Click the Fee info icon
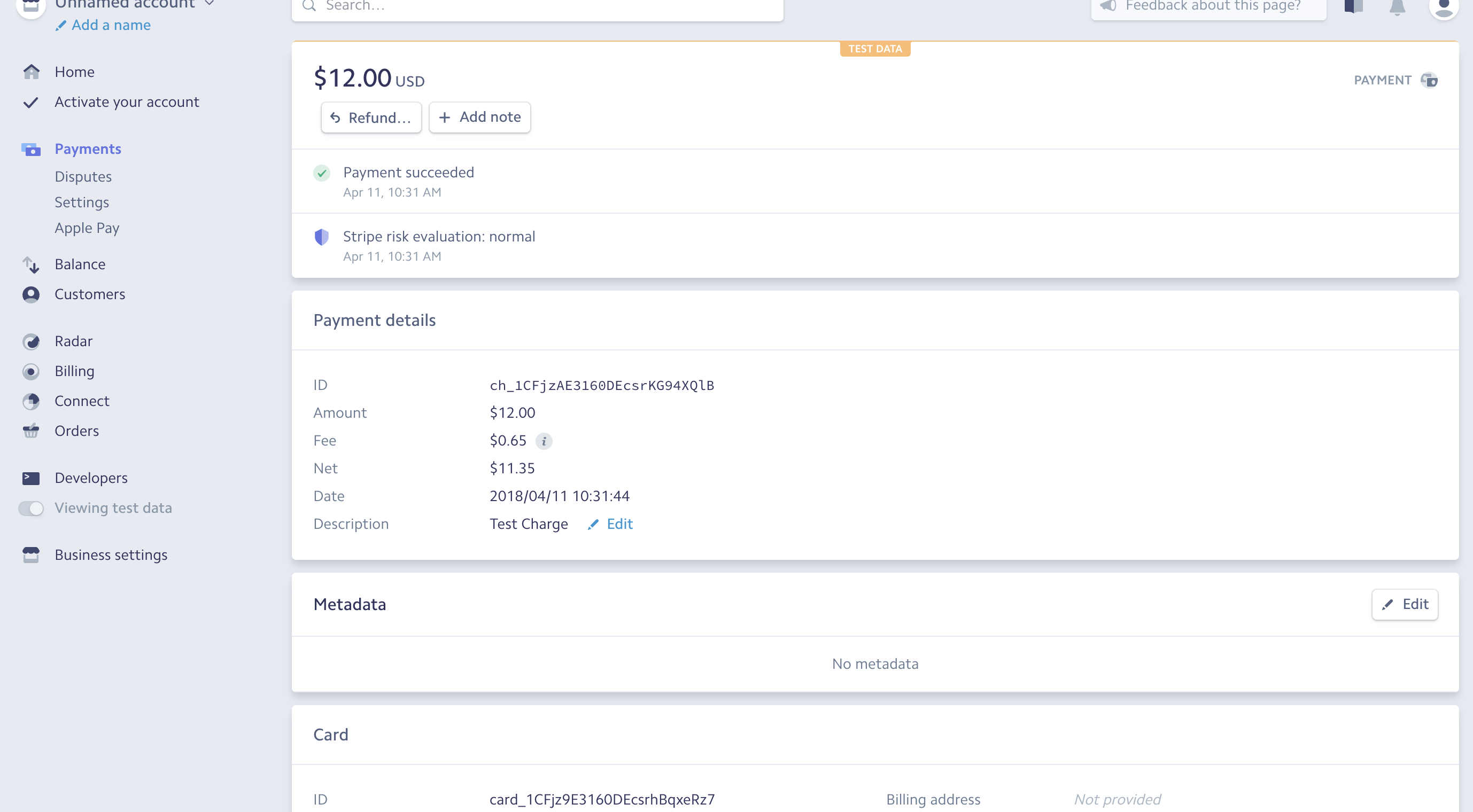Image resolution: width=1473 pixels, height=812 pixels. coord(544,441)
